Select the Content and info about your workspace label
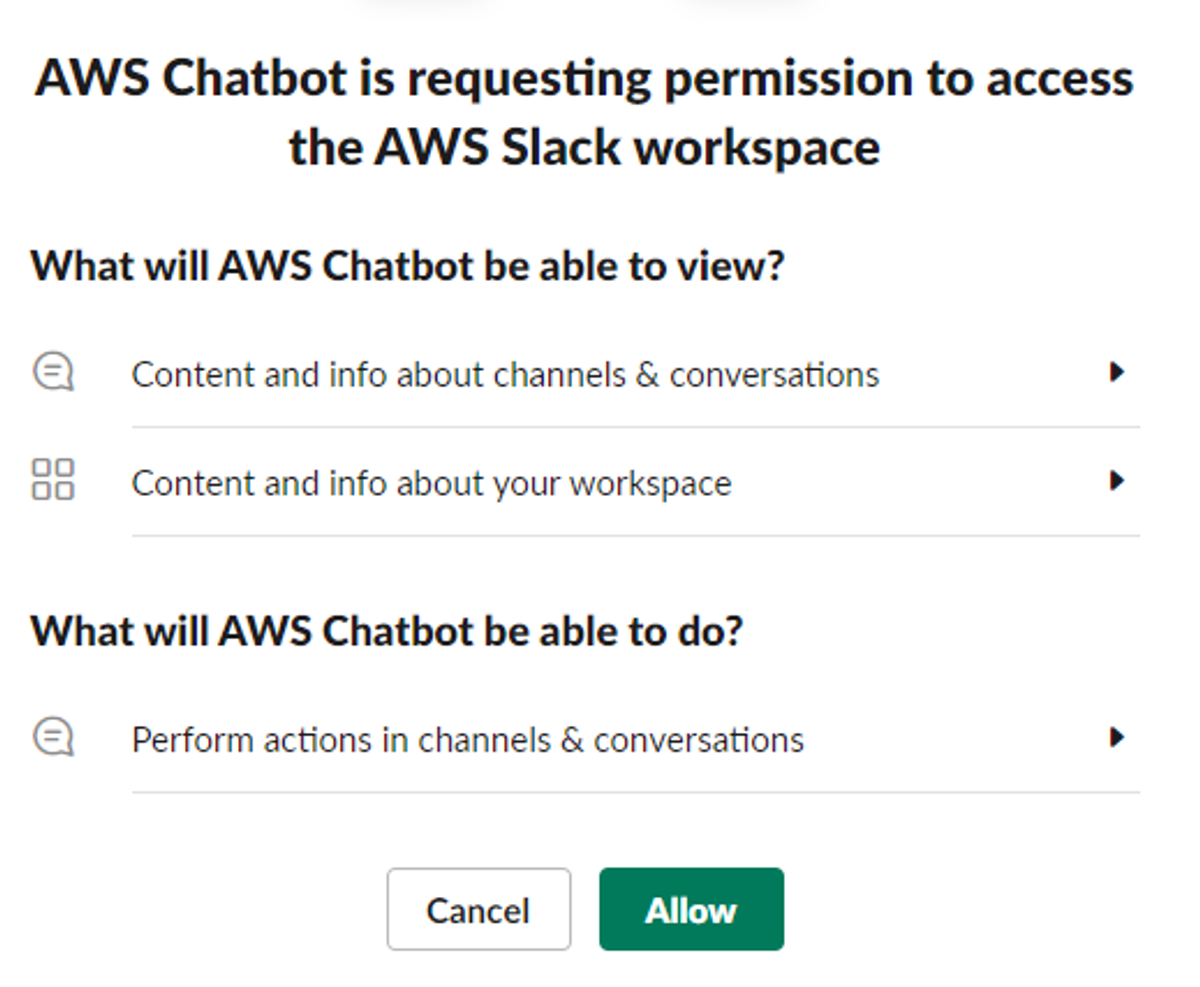This screenshot has width=1200, height=987. point(431,483)
